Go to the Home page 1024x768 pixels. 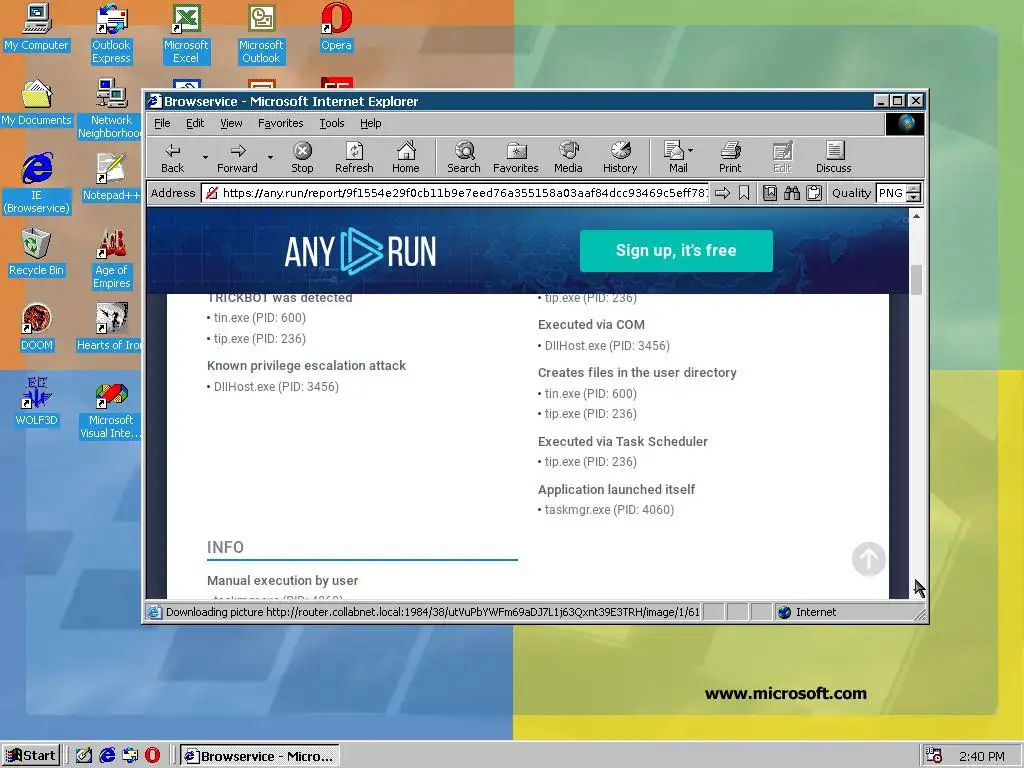pyautogui.click(x=406, y=157)
